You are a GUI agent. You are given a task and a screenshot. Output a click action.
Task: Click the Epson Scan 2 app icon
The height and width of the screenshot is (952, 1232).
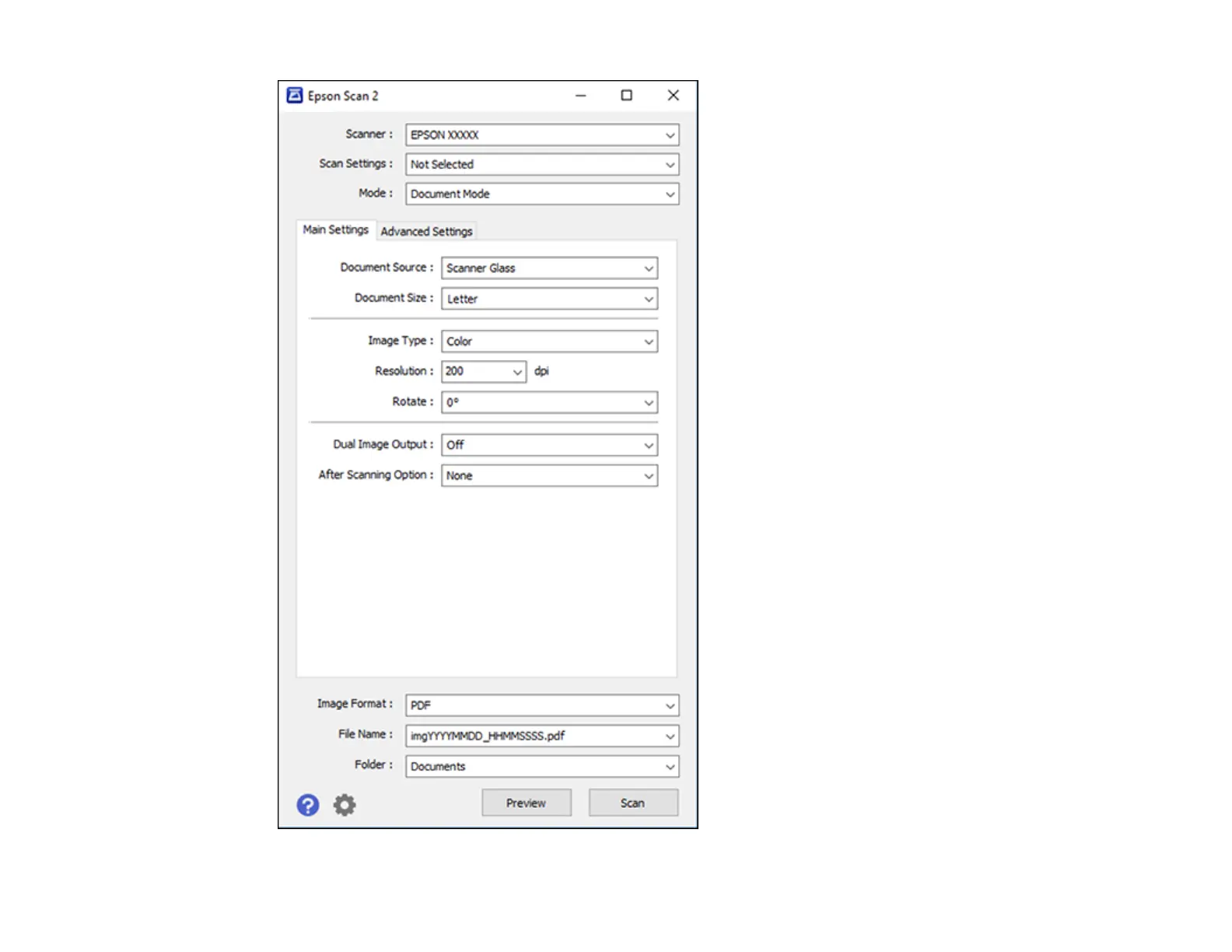tap(295, 96)
